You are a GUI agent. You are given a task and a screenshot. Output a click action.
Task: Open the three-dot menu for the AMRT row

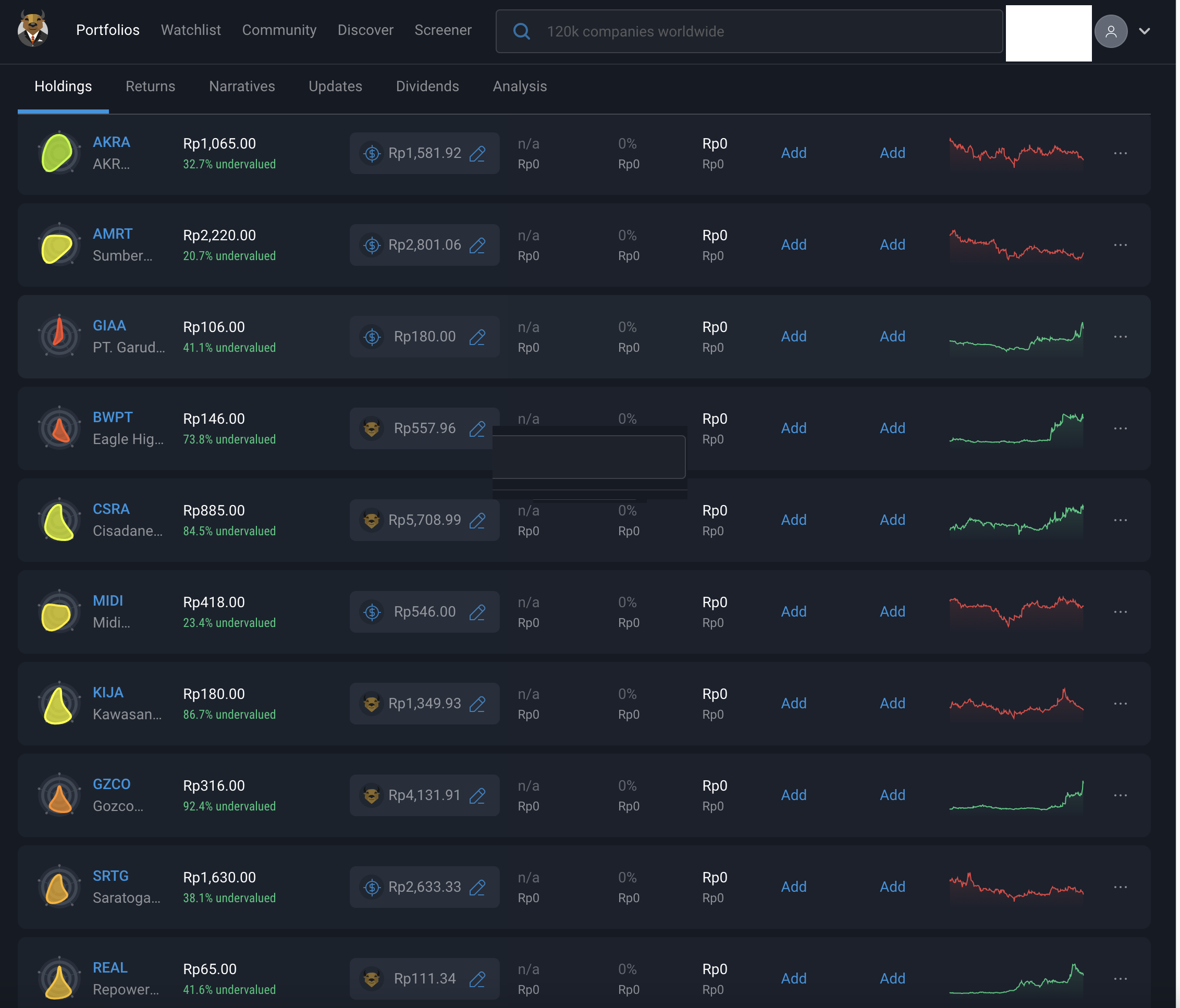[1120, 245]
